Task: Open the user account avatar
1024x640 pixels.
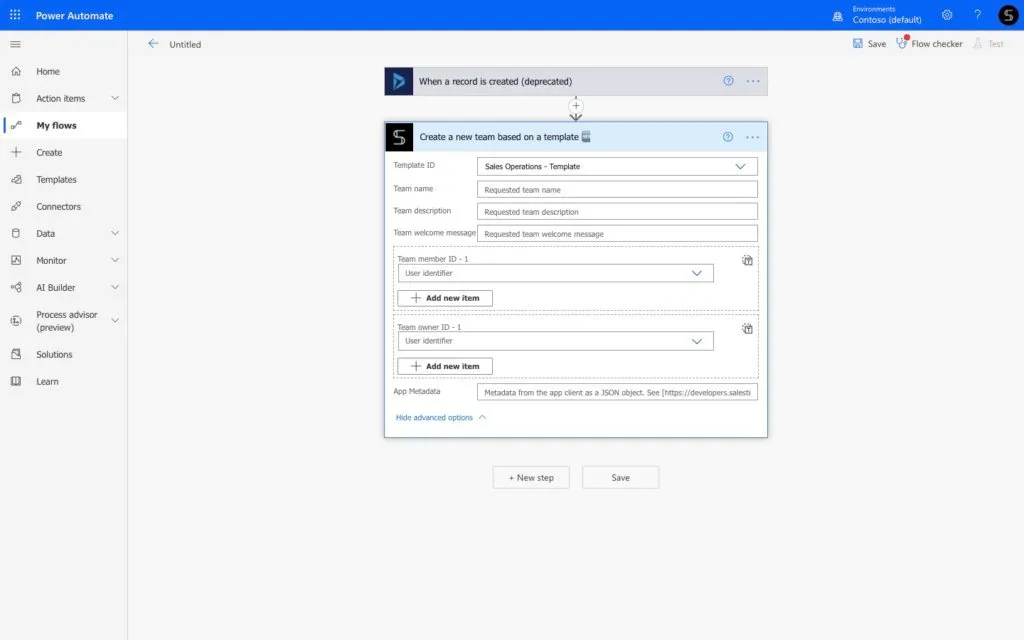Action: pyautogui.click(x=1008, y=15)
